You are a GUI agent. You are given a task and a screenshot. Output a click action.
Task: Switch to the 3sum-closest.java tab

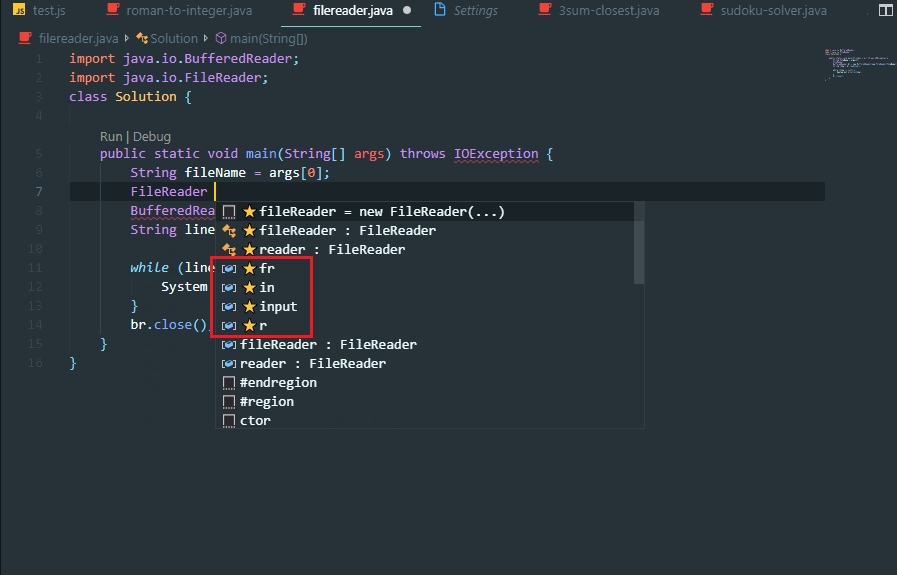(609, 11)
